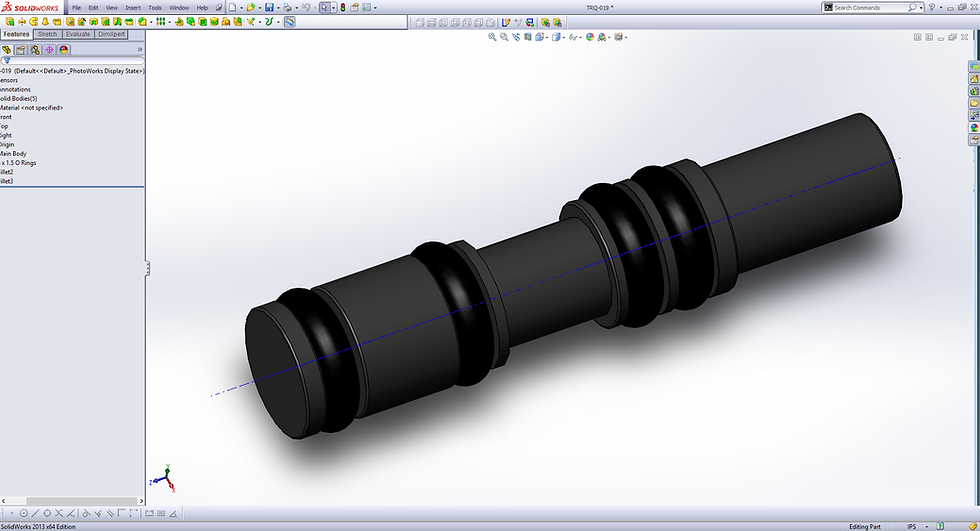
Task: Click the search magnifier in Search Commands
Action: [x=912, y=7]
